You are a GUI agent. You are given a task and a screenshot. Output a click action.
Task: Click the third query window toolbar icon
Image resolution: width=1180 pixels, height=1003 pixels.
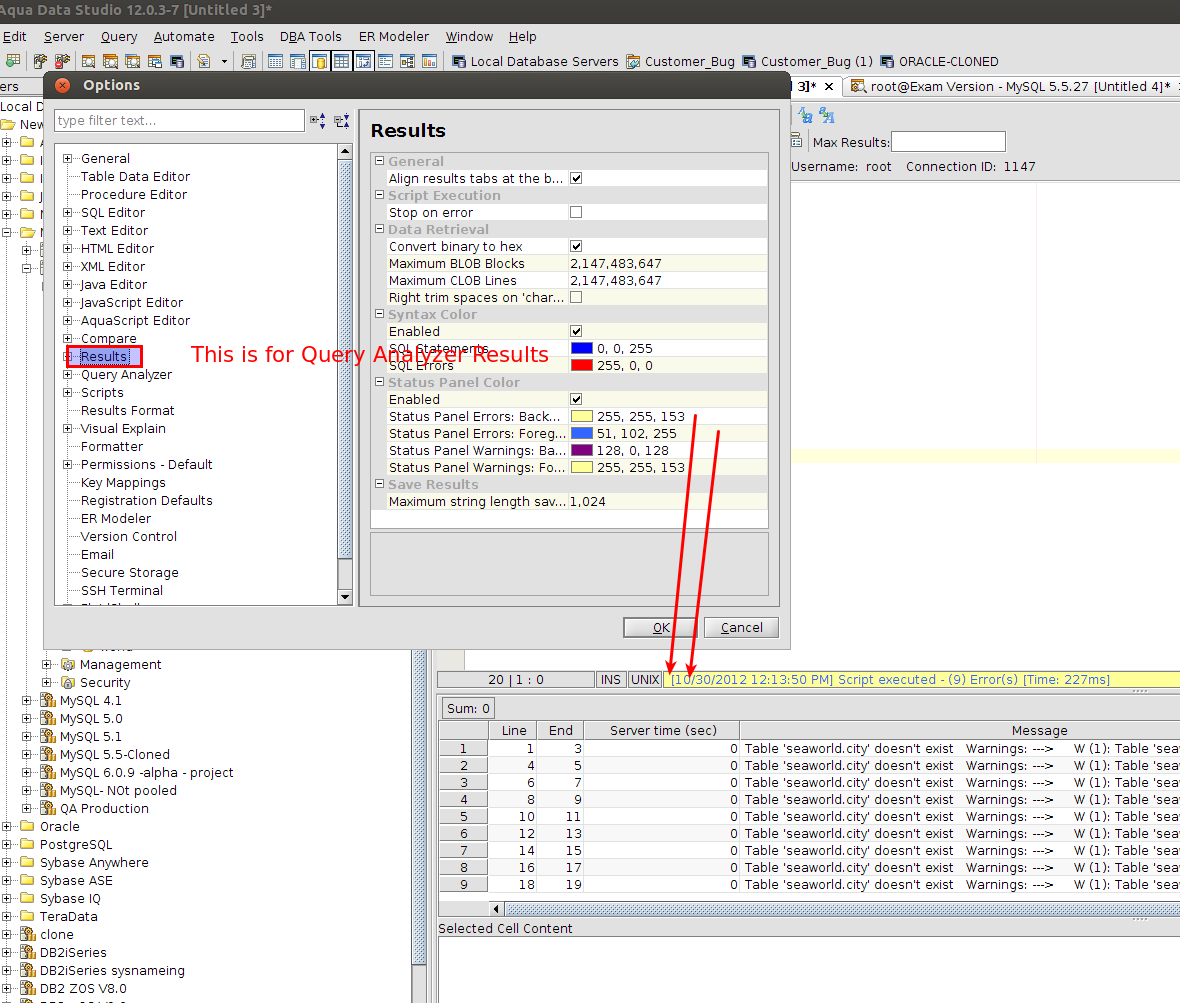point(132,61)
